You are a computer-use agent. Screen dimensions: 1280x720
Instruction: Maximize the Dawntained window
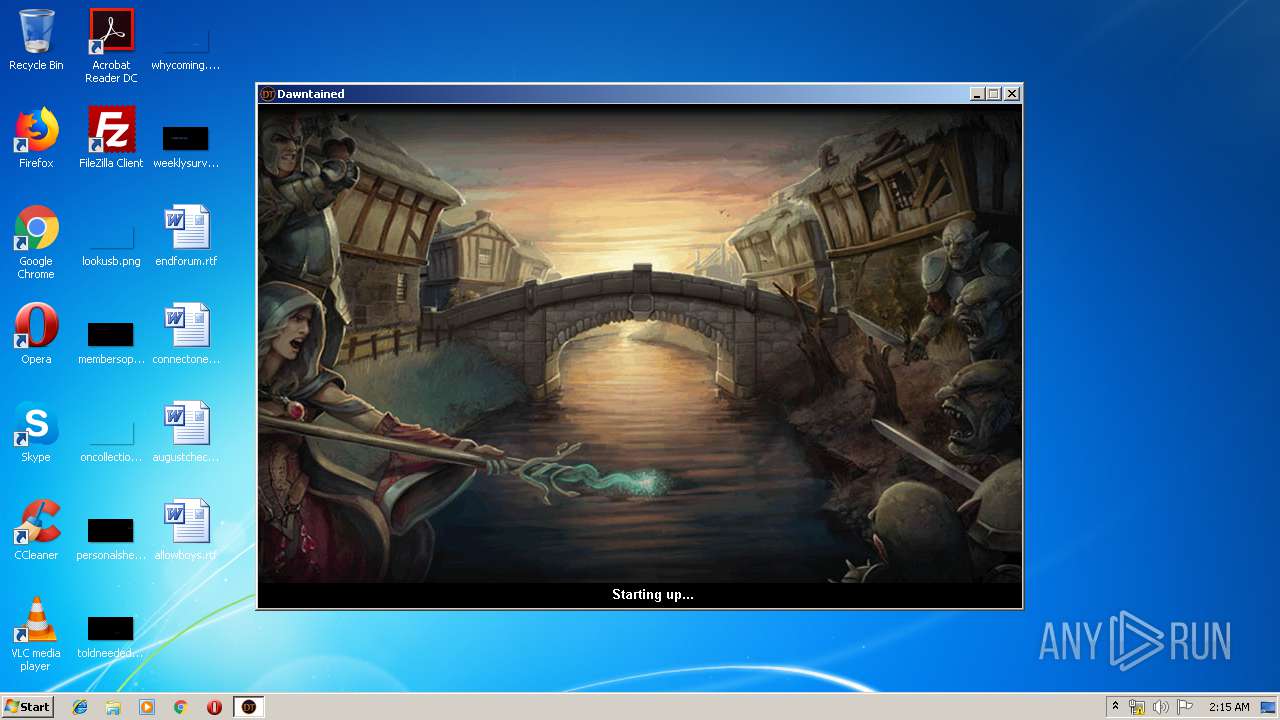pyautogui.click(x=994, y=94)
